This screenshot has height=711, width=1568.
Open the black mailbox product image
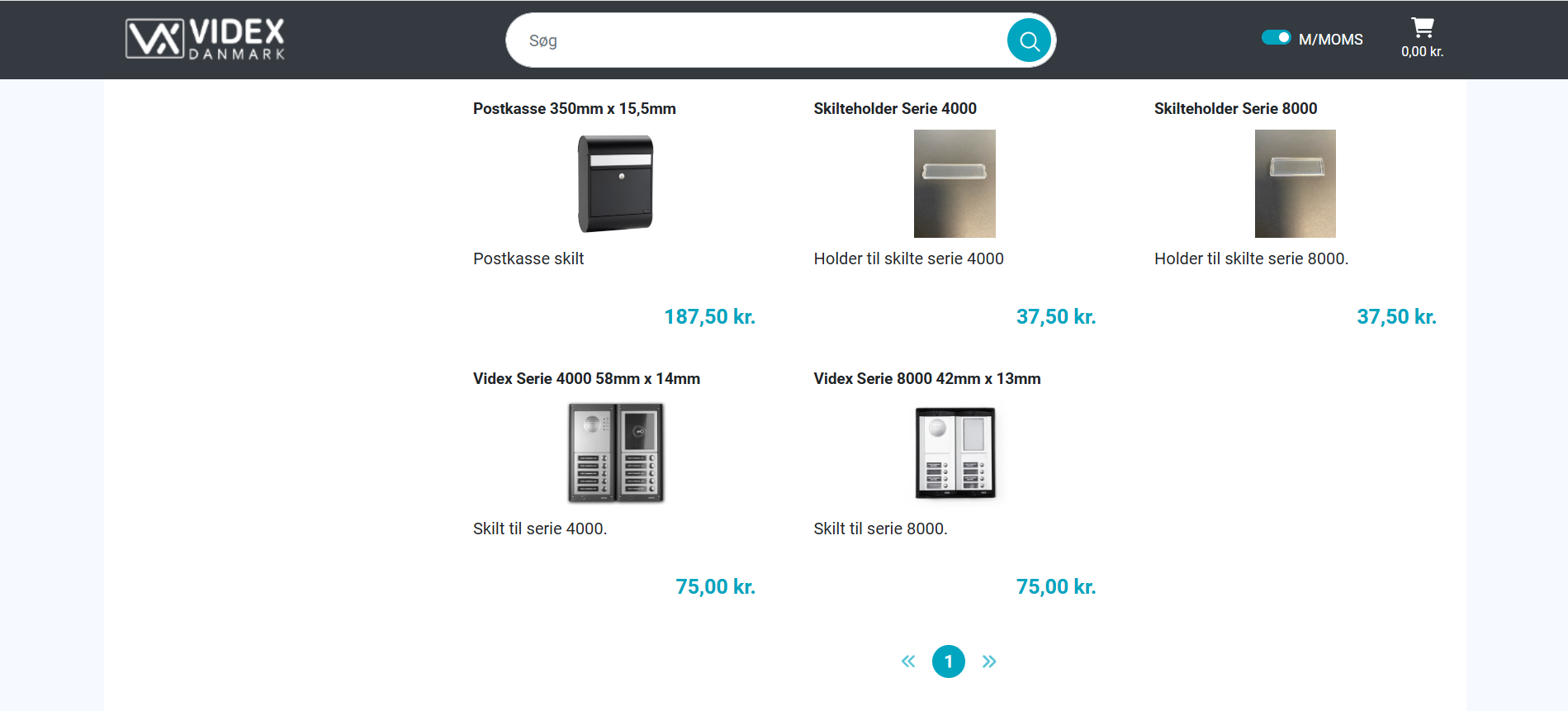(x=615, y=183)
